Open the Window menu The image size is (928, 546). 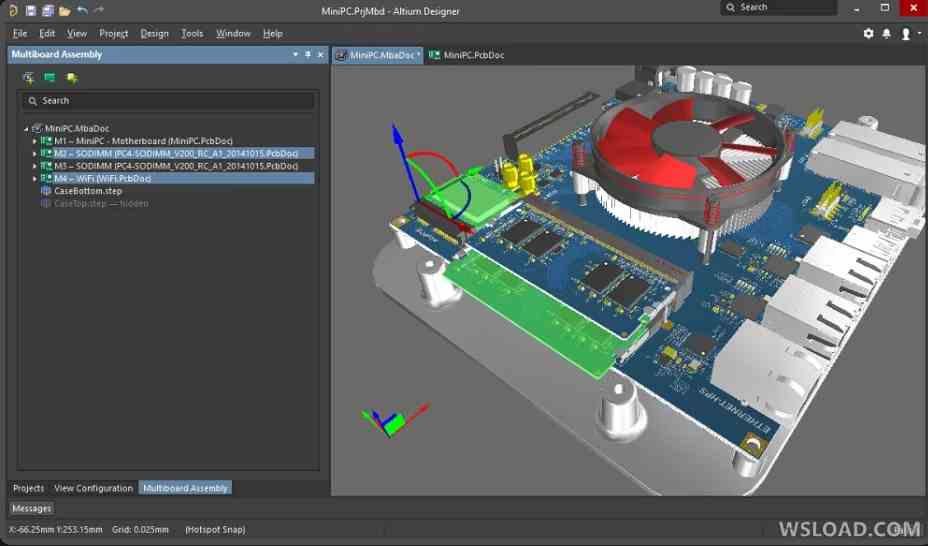233,34
